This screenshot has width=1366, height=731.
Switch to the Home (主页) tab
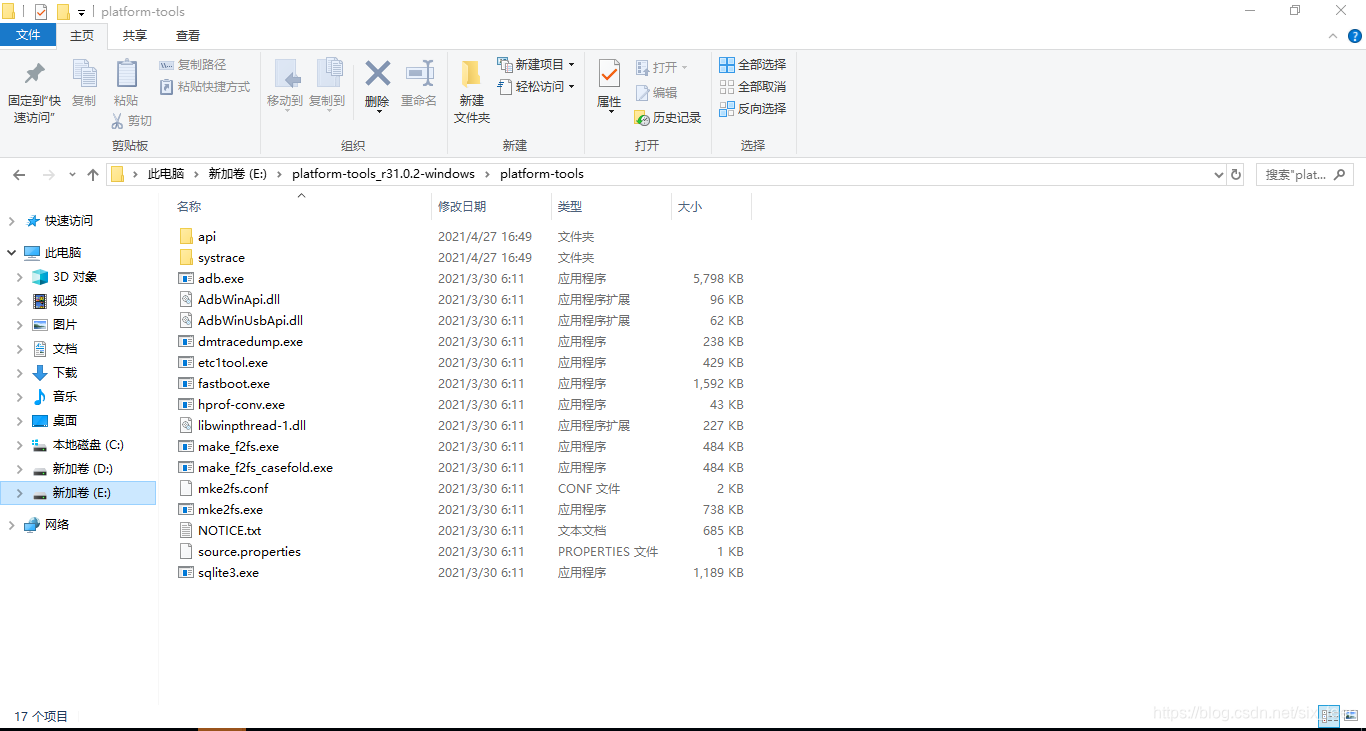tap(82, 35)
